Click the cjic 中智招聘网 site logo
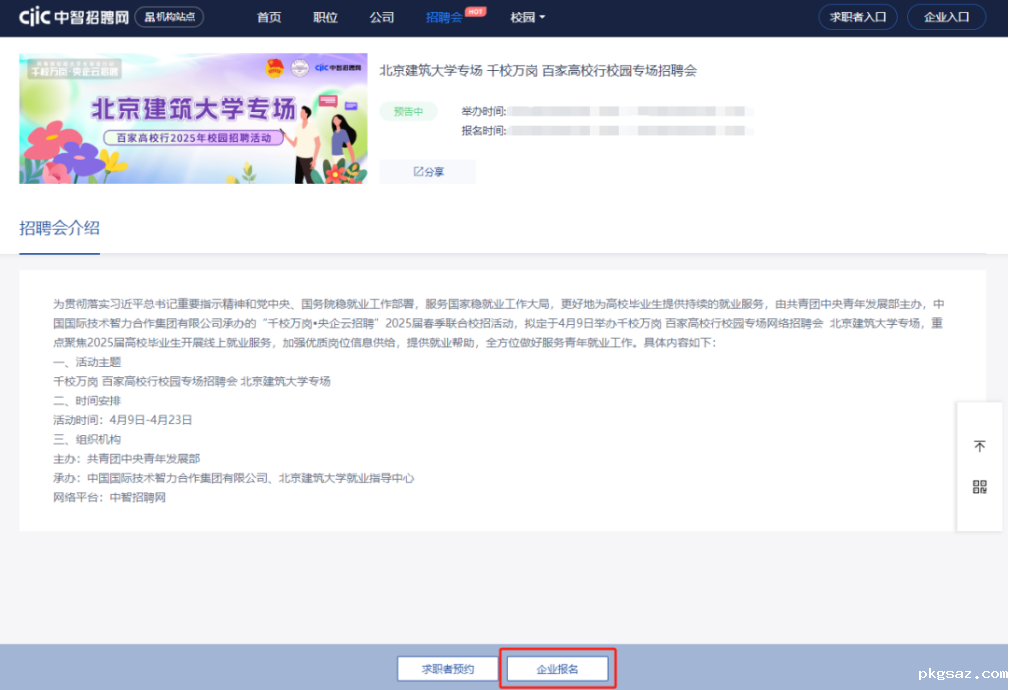The image size is (1009, 690). pyautogui.click(x=65, y=17)
